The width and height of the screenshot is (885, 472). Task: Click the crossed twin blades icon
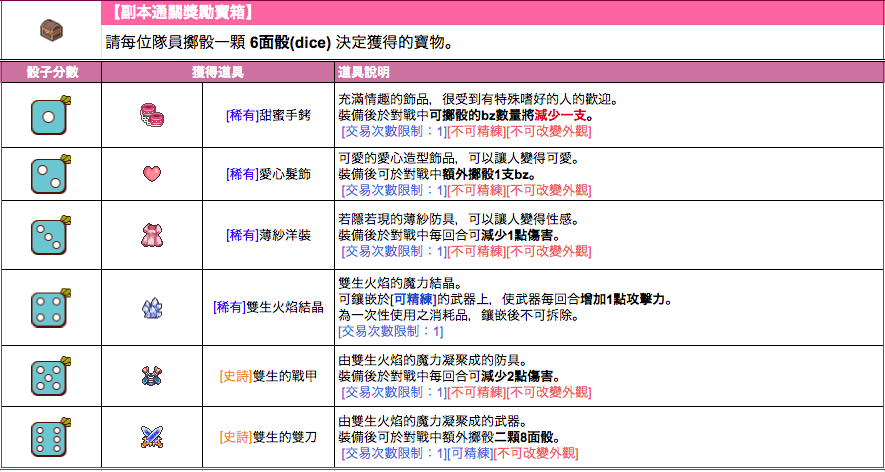[152, 437]
